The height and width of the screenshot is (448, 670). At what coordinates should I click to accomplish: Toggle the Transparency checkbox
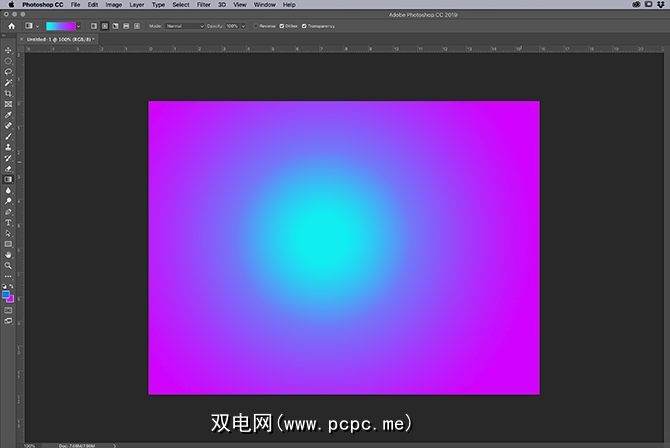pyautogui.click(x=304, y=25)
